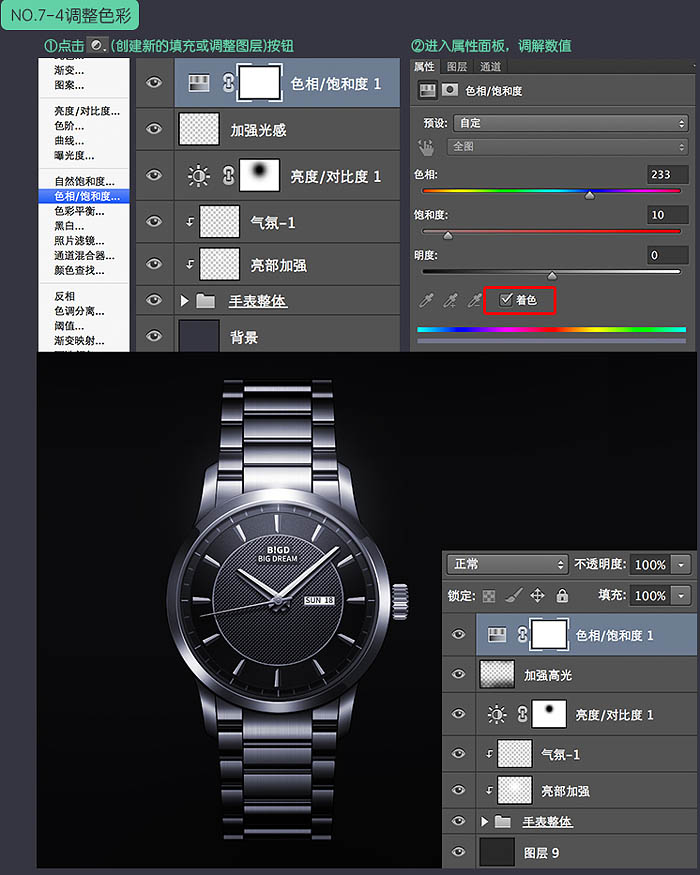Click the 色相 value field showing 233

667,174
